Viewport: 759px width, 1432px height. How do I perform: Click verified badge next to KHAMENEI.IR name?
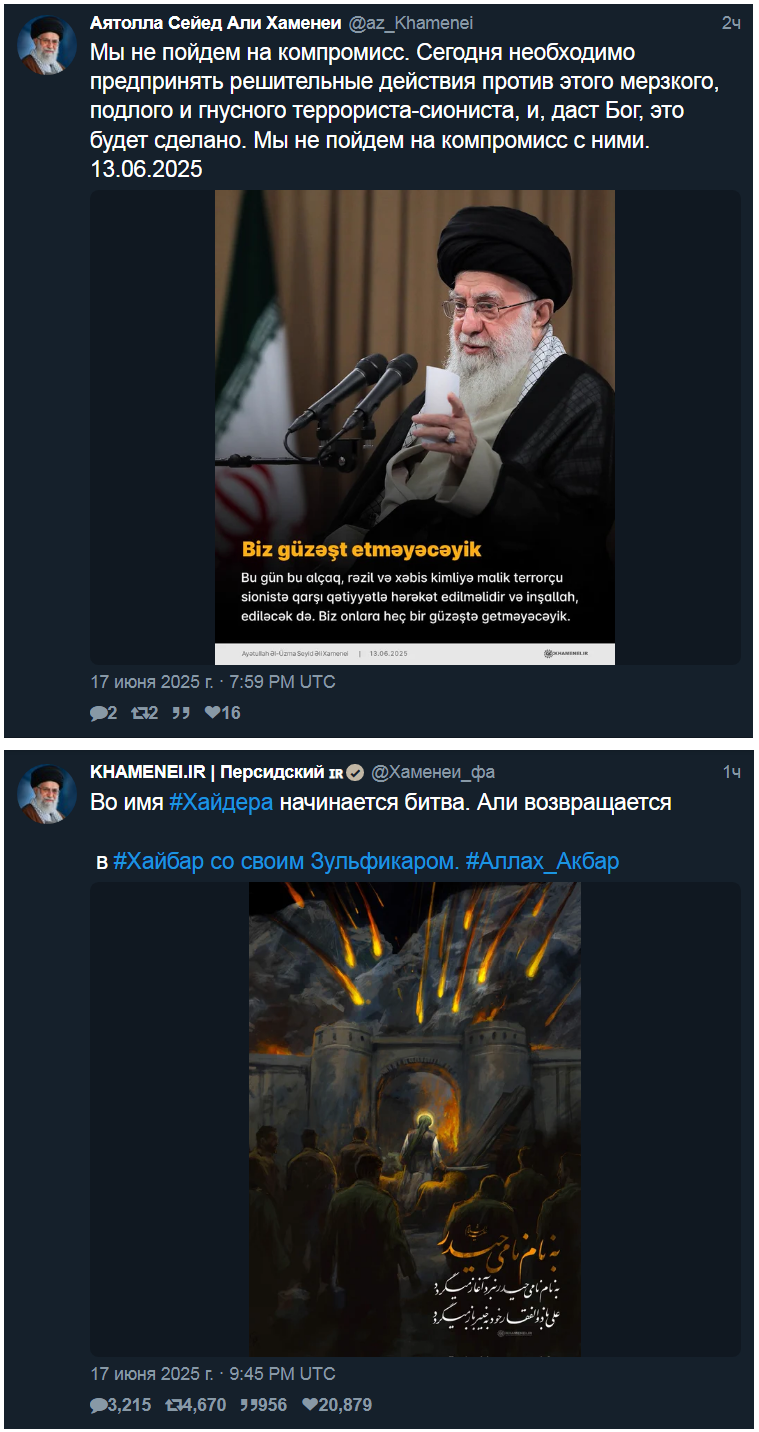[355, 773]
